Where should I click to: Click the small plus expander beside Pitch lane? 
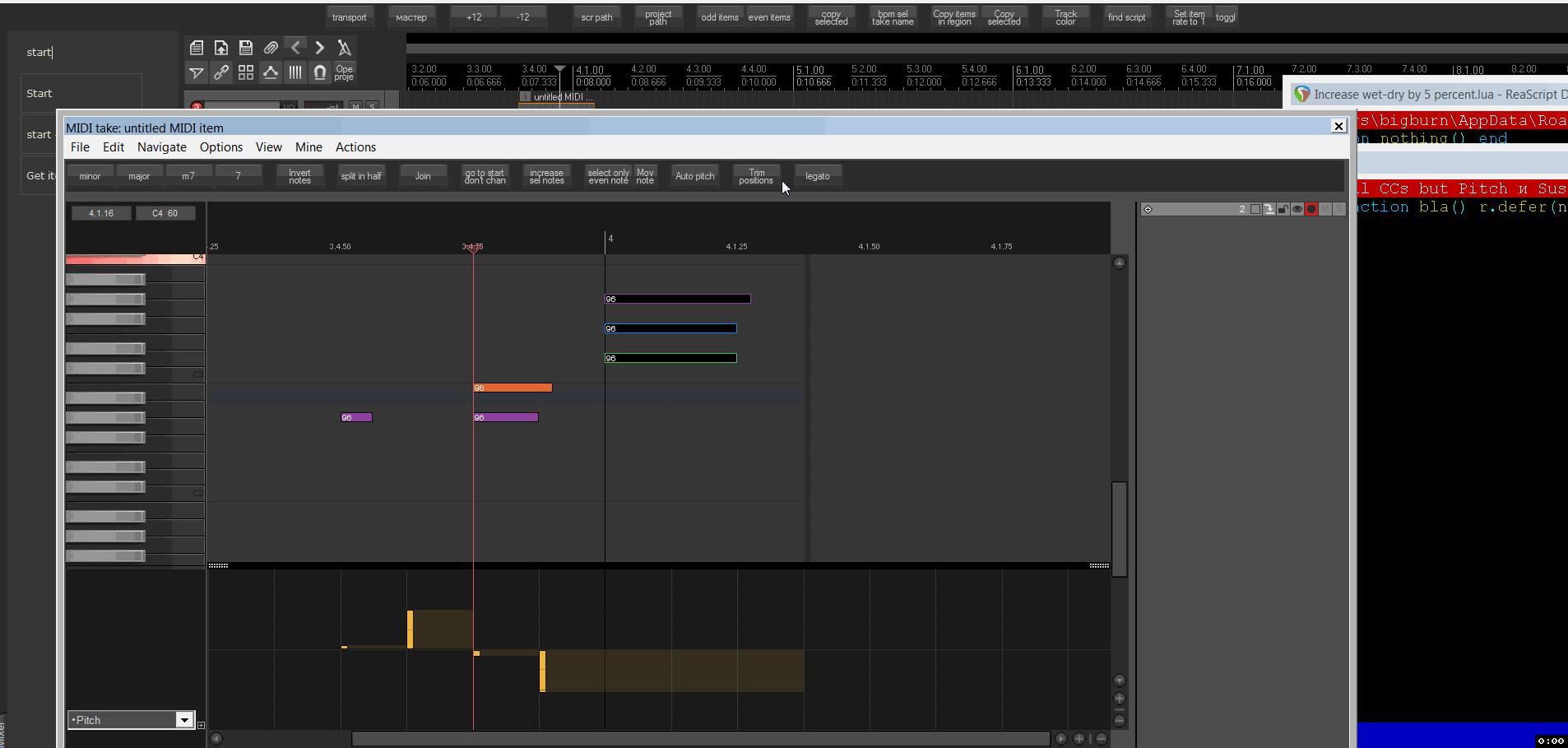pyautogui.click(x=201, y=725)
